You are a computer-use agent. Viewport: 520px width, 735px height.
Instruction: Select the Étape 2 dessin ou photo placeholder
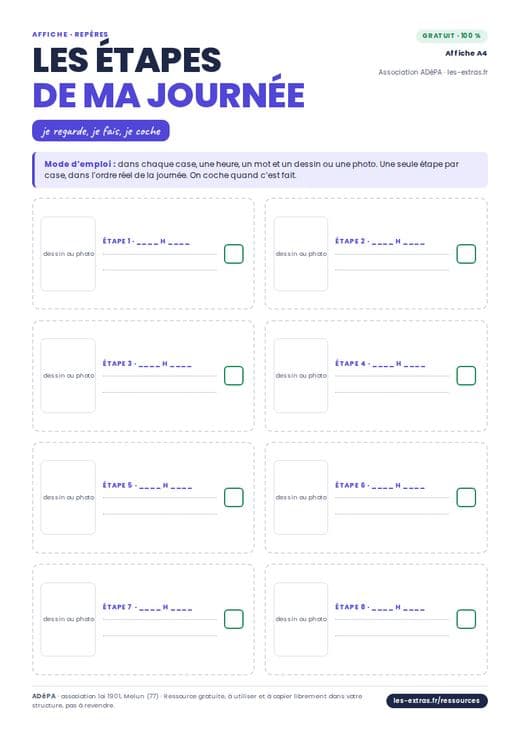click(x=301, y=254)
